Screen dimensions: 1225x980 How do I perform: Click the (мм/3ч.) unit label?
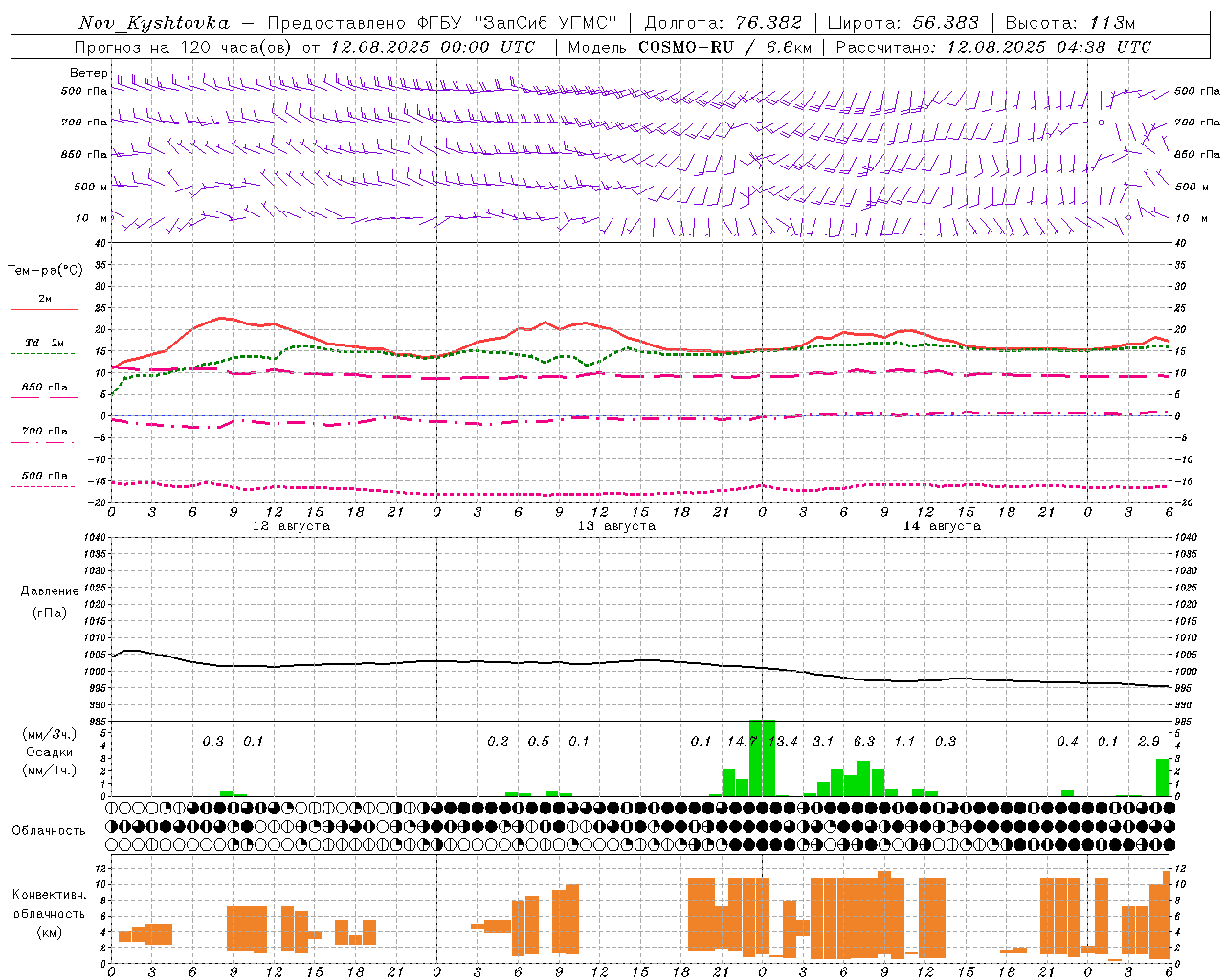pyautogui.click(x=49, y=734)
